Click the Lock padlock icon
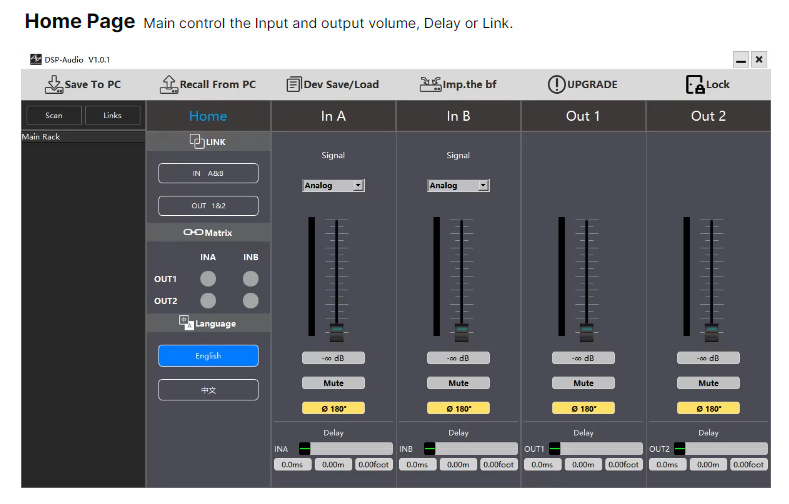Viewport: 789px width, 504px height. 695,85
